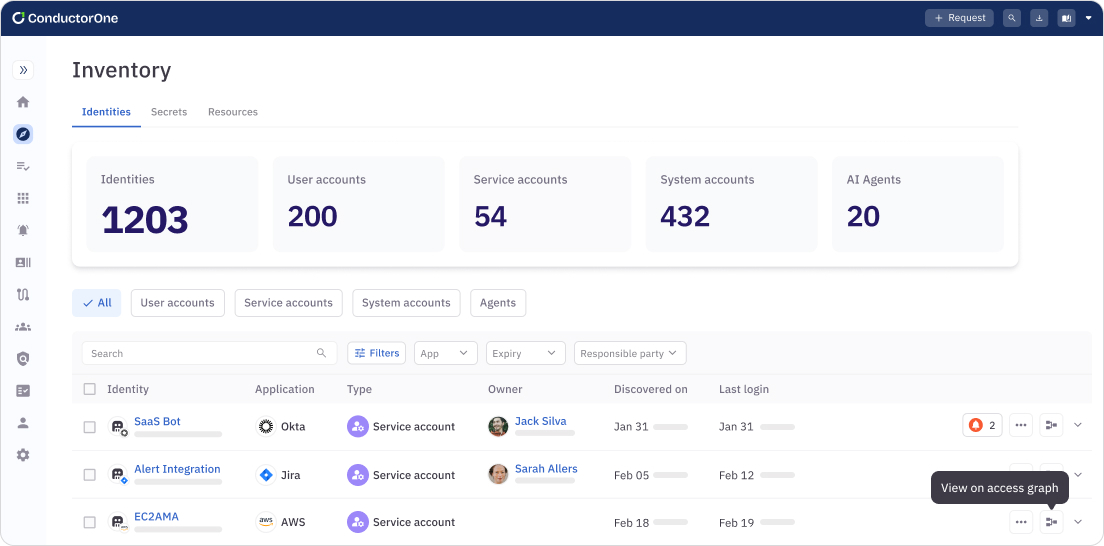This screenshot has height=546, width=1104.
Task: Open the Jack Silva owner link
Action: (540, 421)
